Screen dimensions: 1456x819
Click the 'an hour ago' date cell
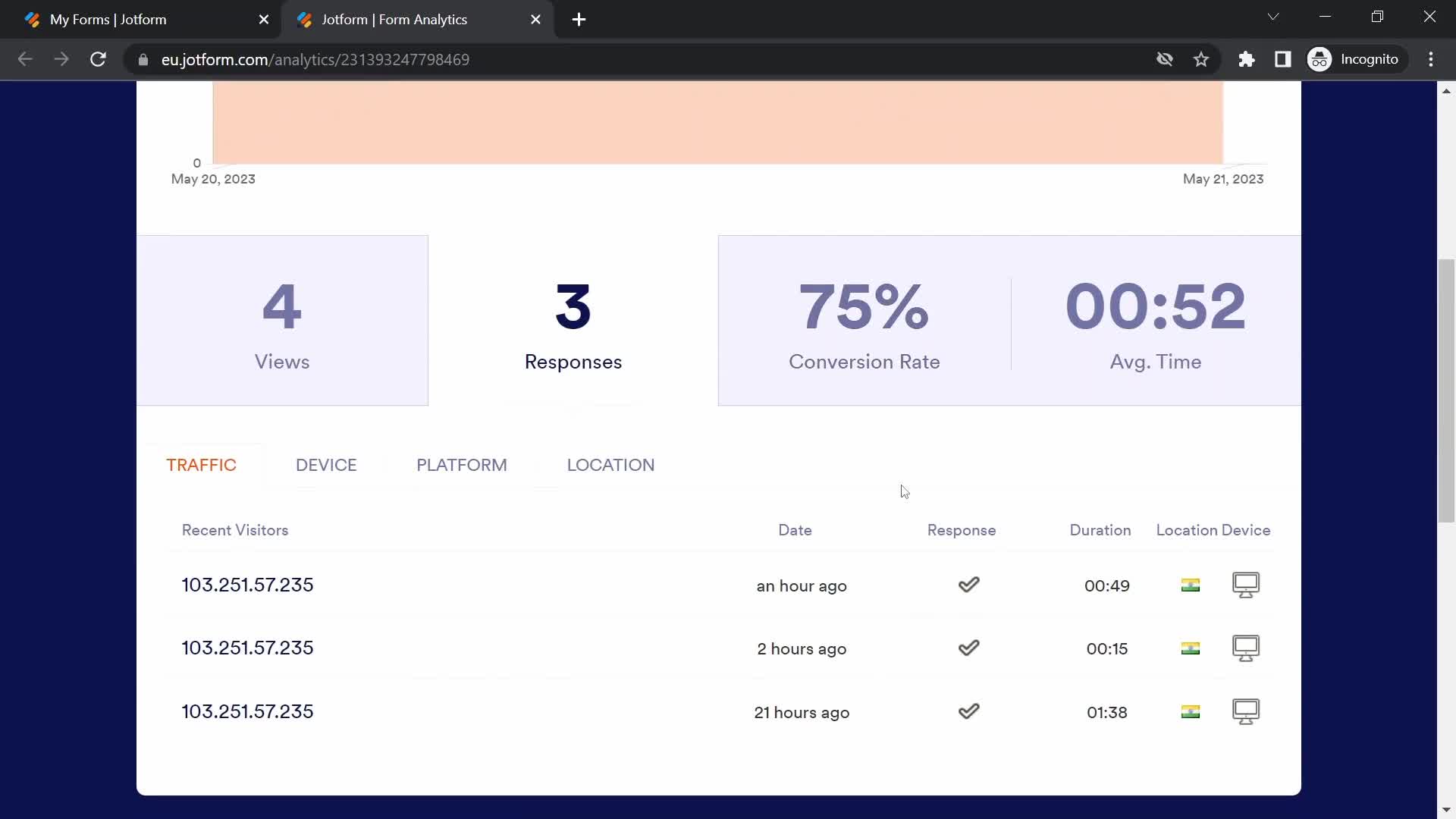(x=802, y=586)
